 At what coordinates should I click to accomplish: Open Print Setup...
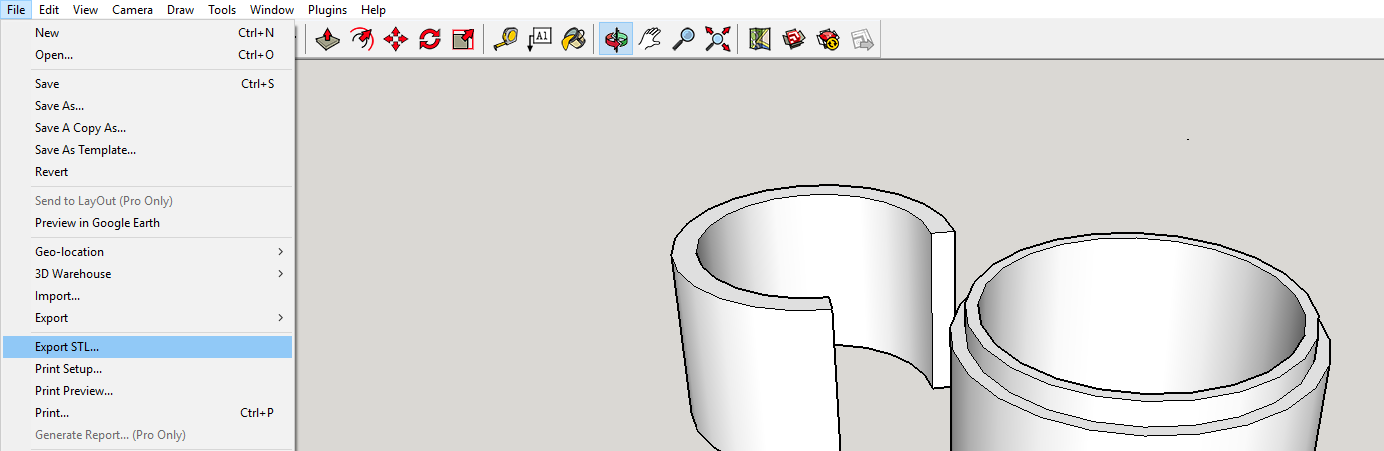pyautogui.click(x=148, y=369)
